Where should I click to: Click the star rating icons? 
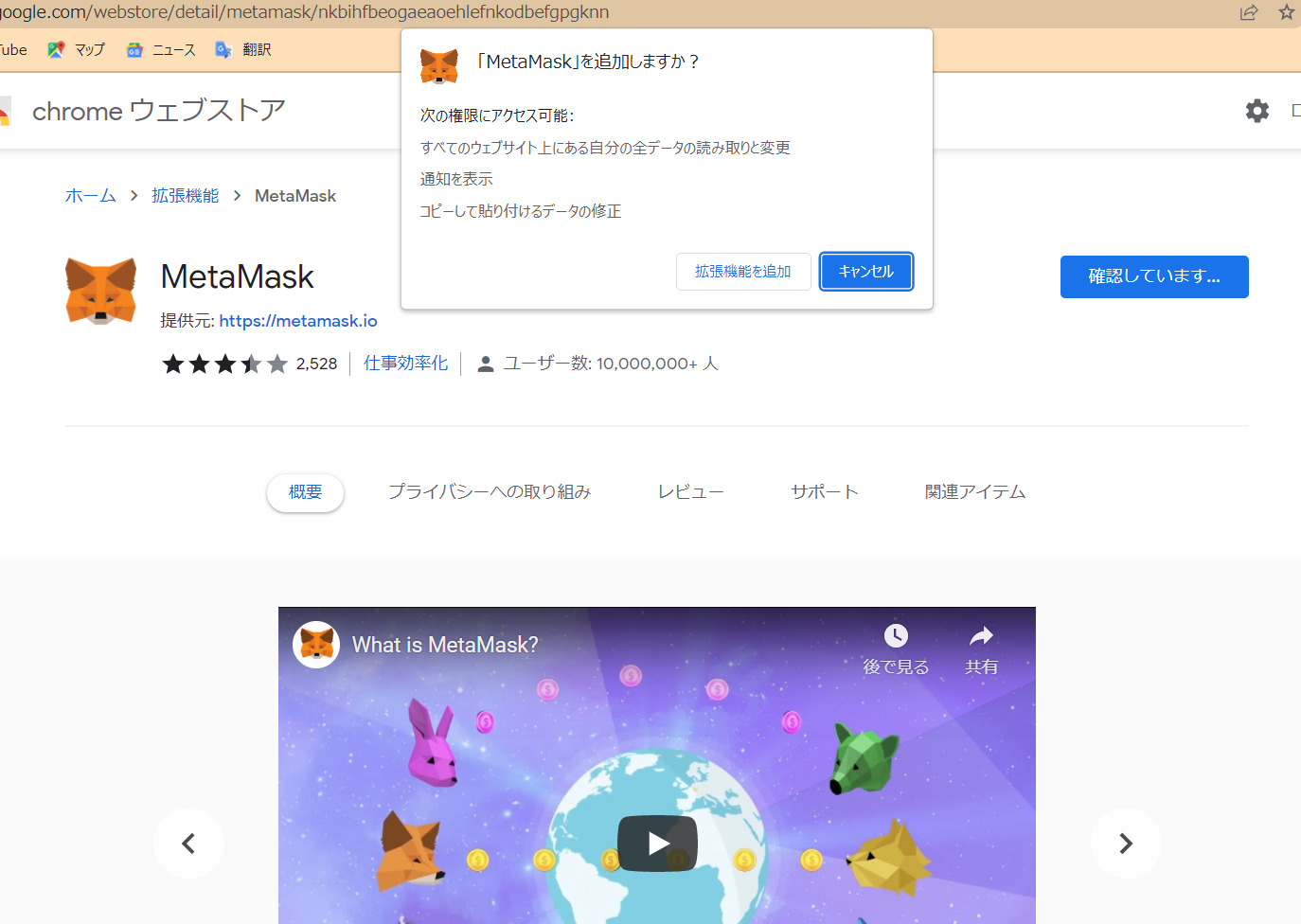(x=224, y=364)
